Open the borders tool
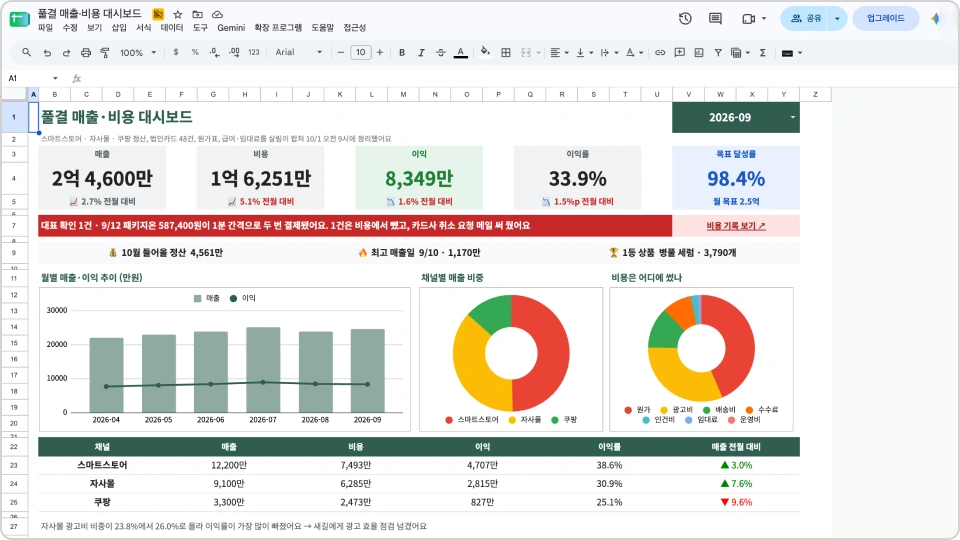 pos(506,53)
